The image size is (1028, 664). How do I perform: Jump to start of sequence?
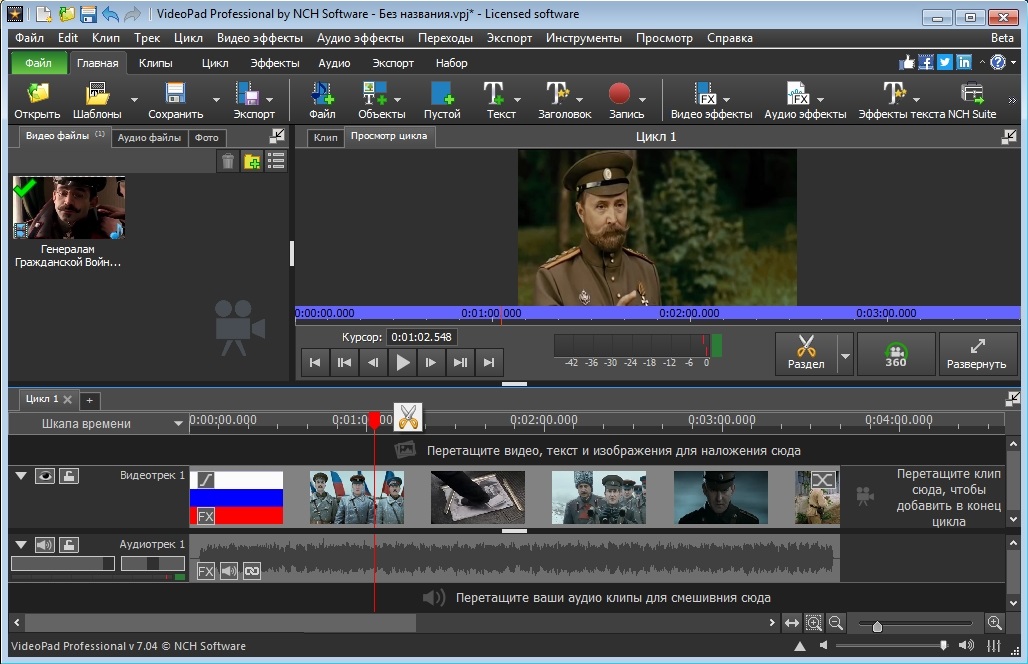click(315, 362)
